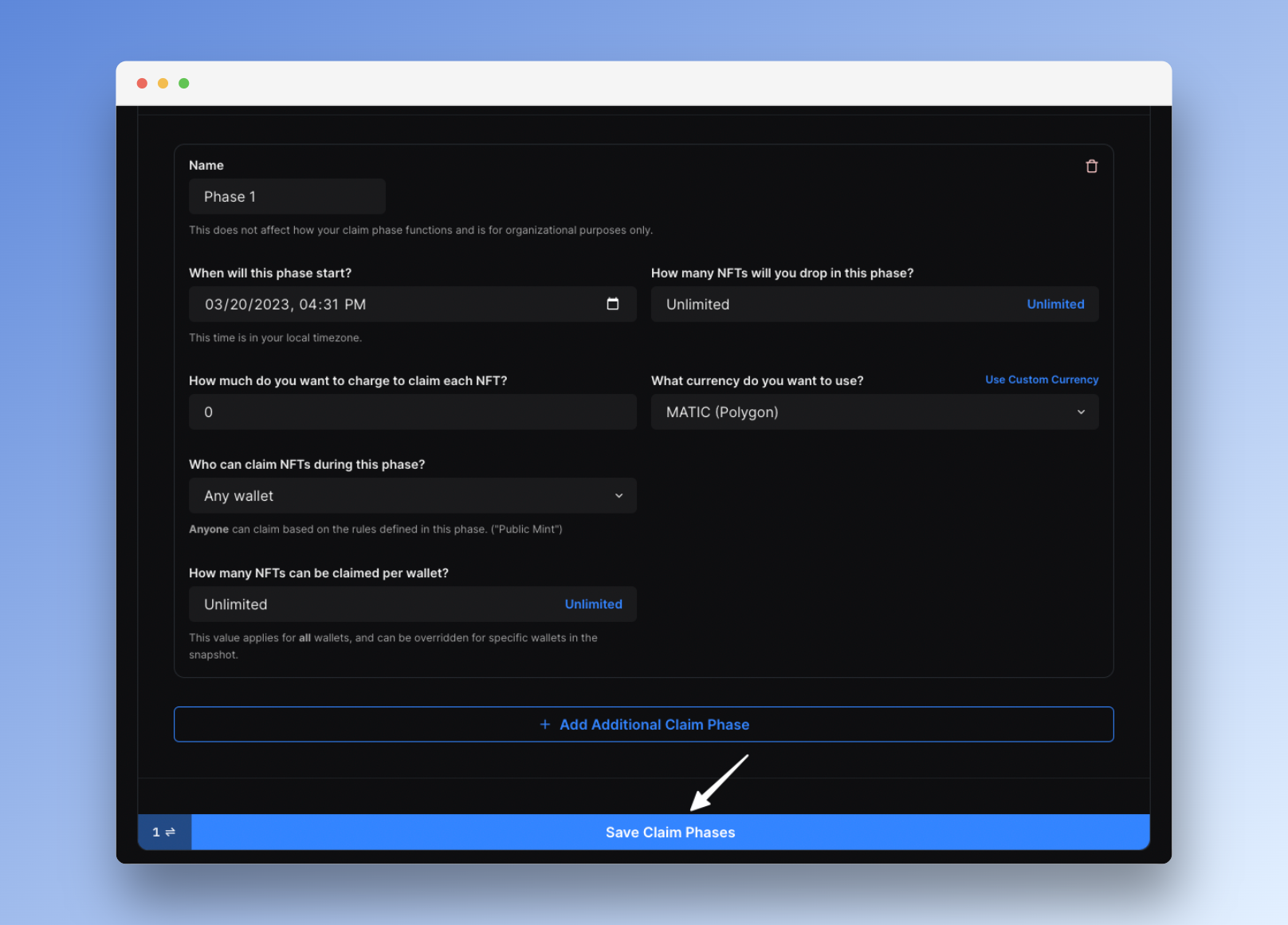The width and height of the screenshot is (1288, 925).
Task: Edit the NFTs to drop quantity field
Action: coord(874,304)
